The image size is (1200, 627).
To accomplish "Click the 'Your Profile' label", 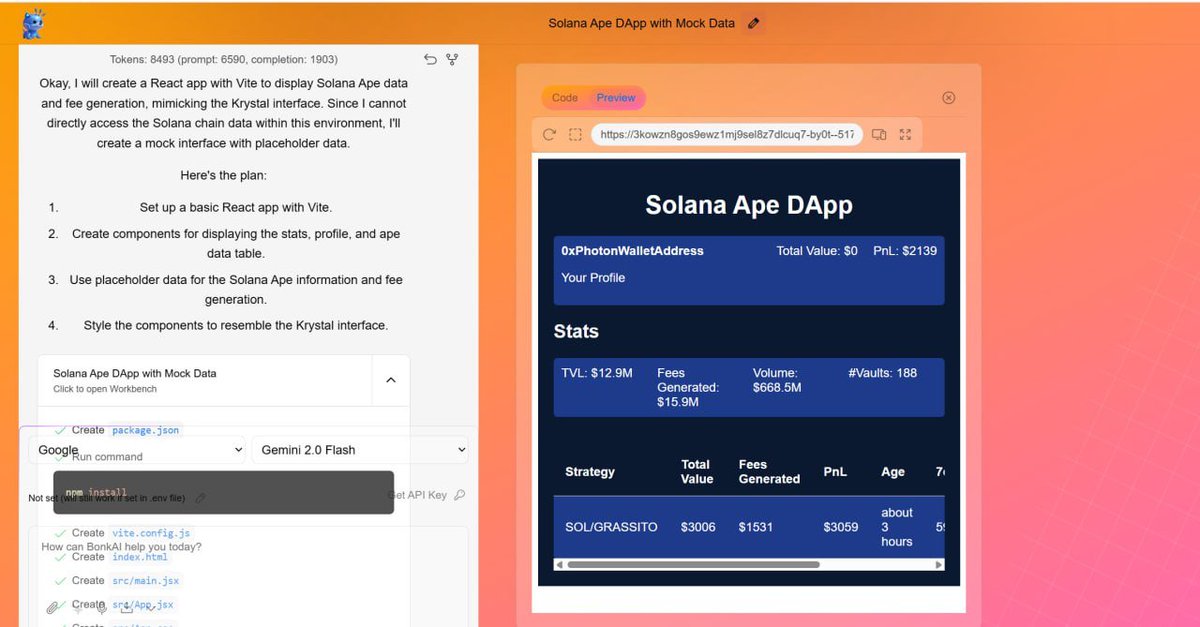I will (x=593, y=278).
